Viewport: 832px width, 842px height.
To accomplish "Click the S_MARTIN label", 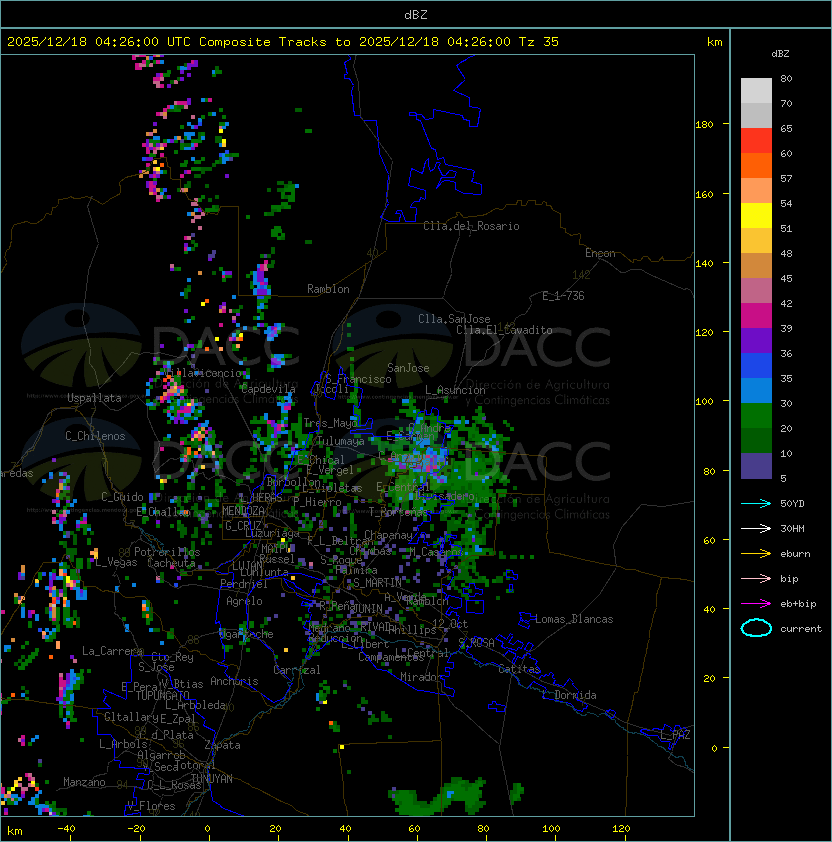I will click(x=377, y=583).
